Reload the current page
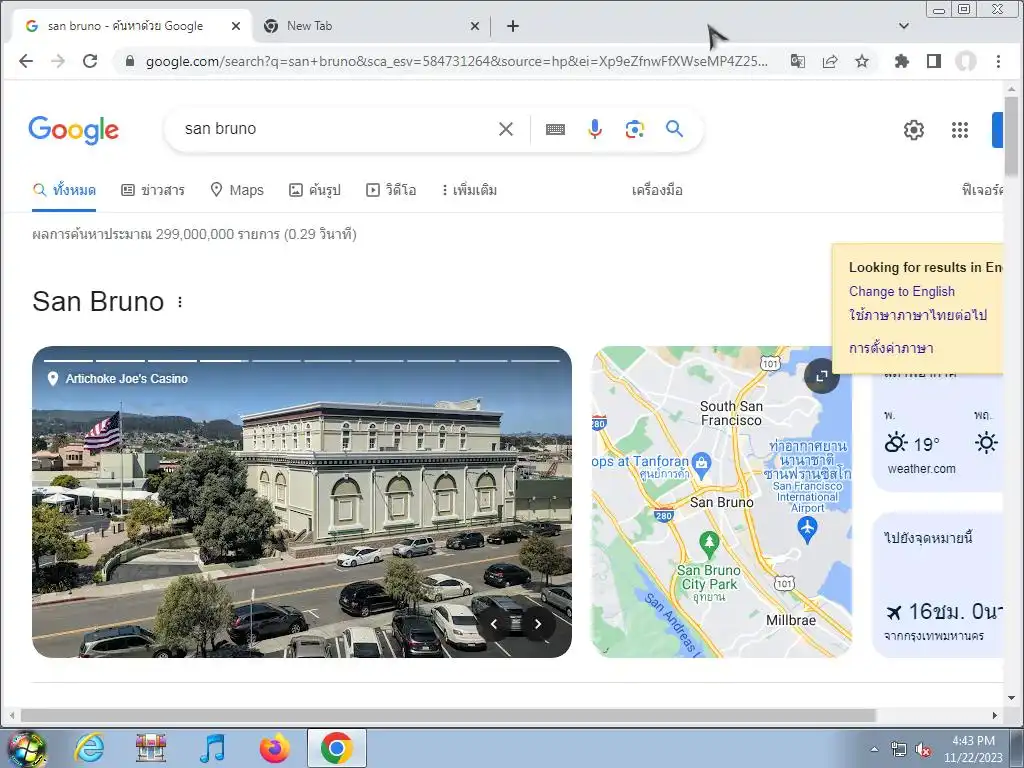Image resolution: width=1024 pixels, height=768 pixels. (90, 61)
